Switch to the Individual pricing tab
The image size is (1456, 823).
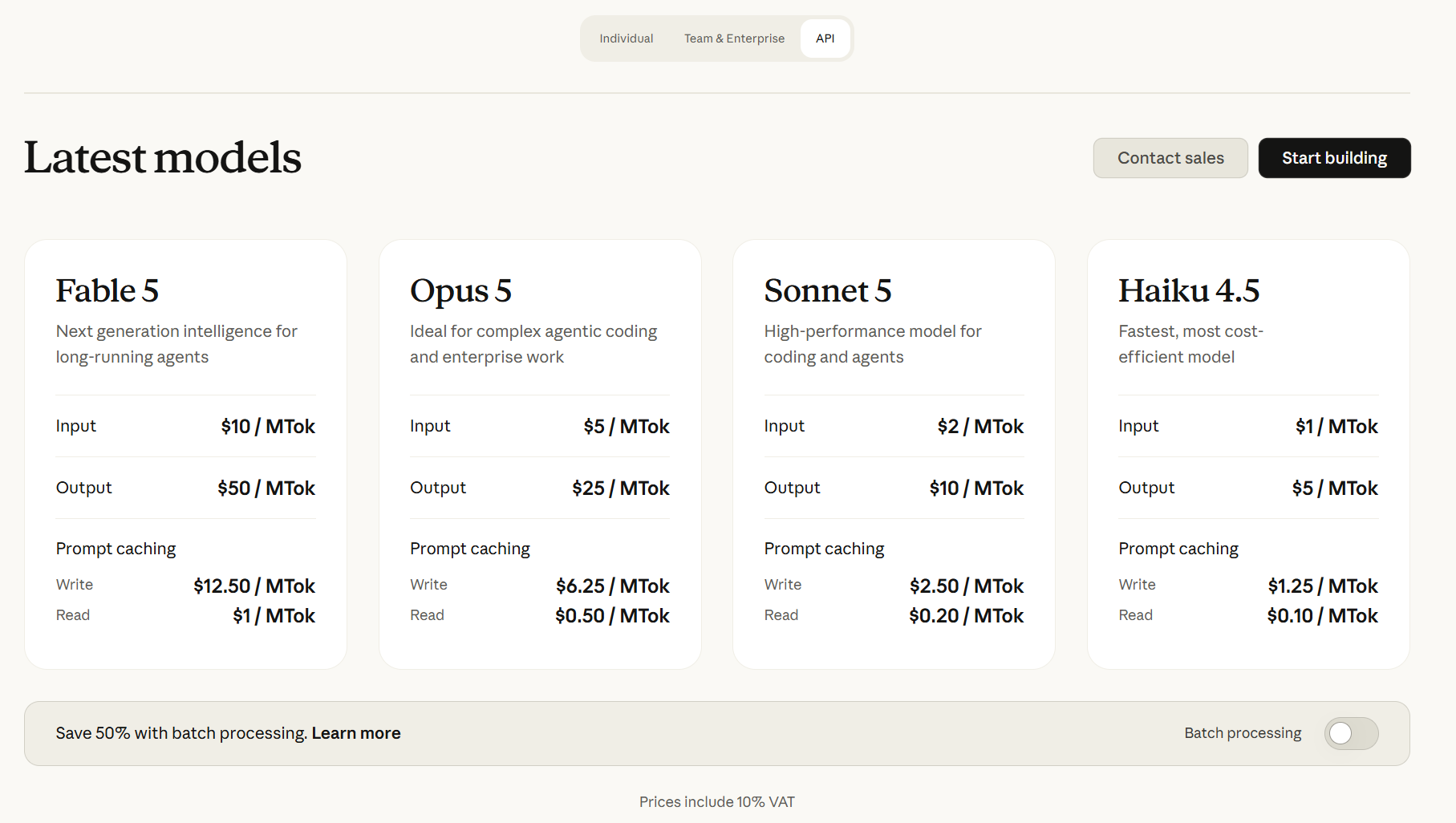[x=626, y=39]
